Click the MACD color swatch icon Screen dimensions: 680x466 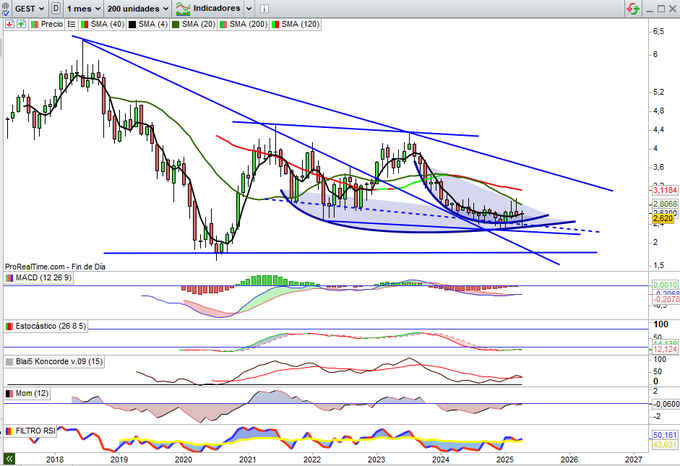[x=10, y=277]
